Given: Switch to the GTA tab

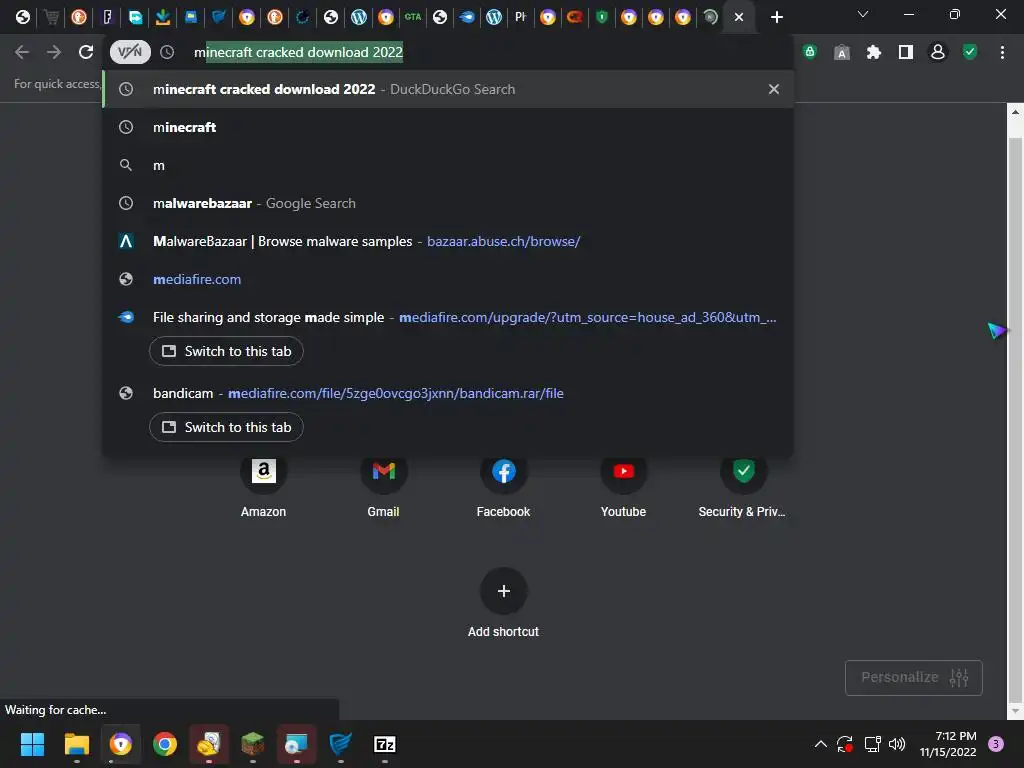Looking at the screenshot, I should pos(413,17).
